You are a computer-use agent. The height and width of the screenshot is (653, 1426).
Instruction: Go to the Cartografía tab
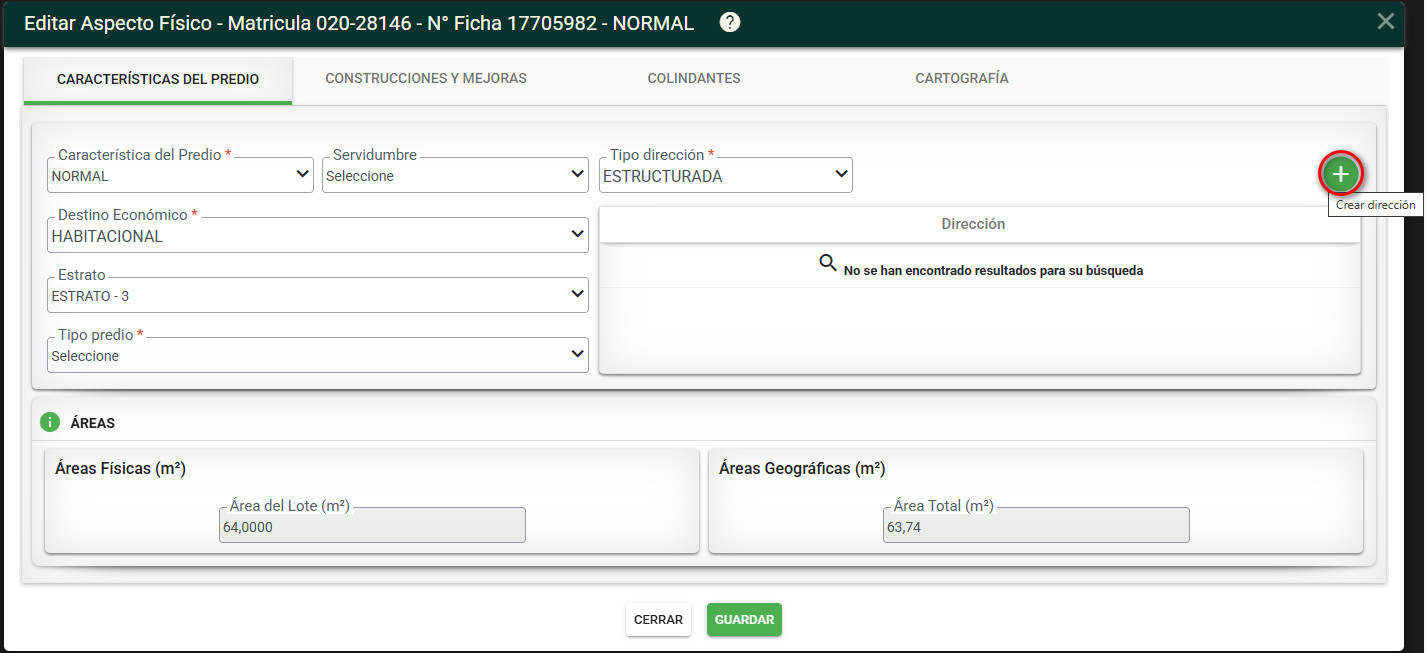tap(962, 78)
